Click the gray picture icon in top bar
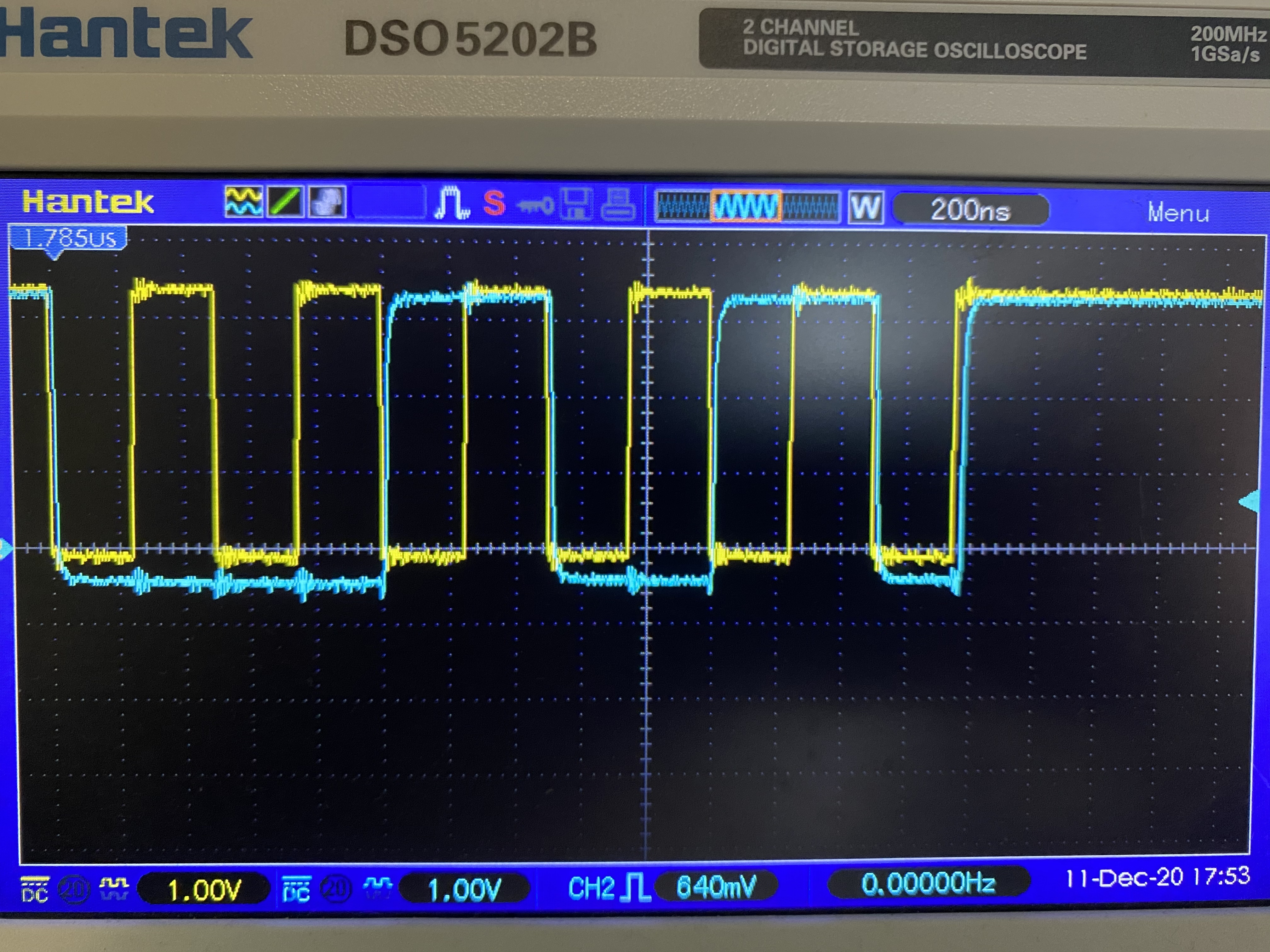The height and width of the screenshot is (952, 1270). (327, 202)
